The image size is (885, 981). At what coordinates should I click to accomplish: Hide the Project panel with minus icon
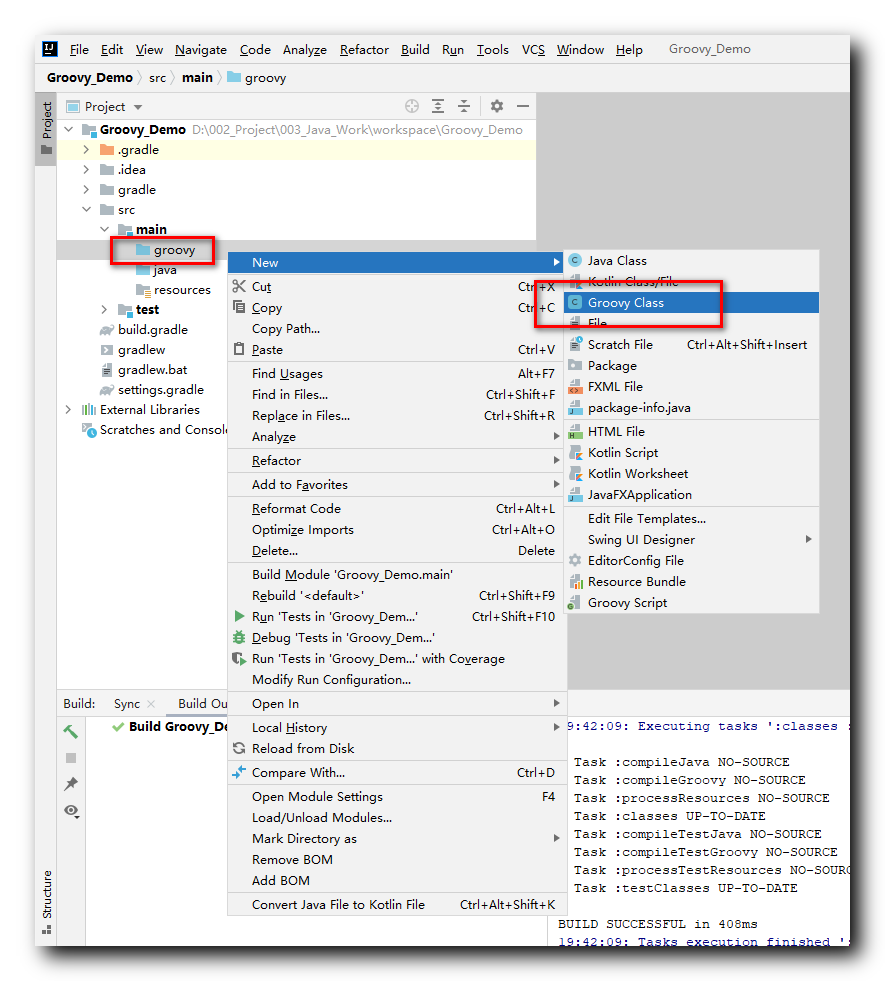523,106
